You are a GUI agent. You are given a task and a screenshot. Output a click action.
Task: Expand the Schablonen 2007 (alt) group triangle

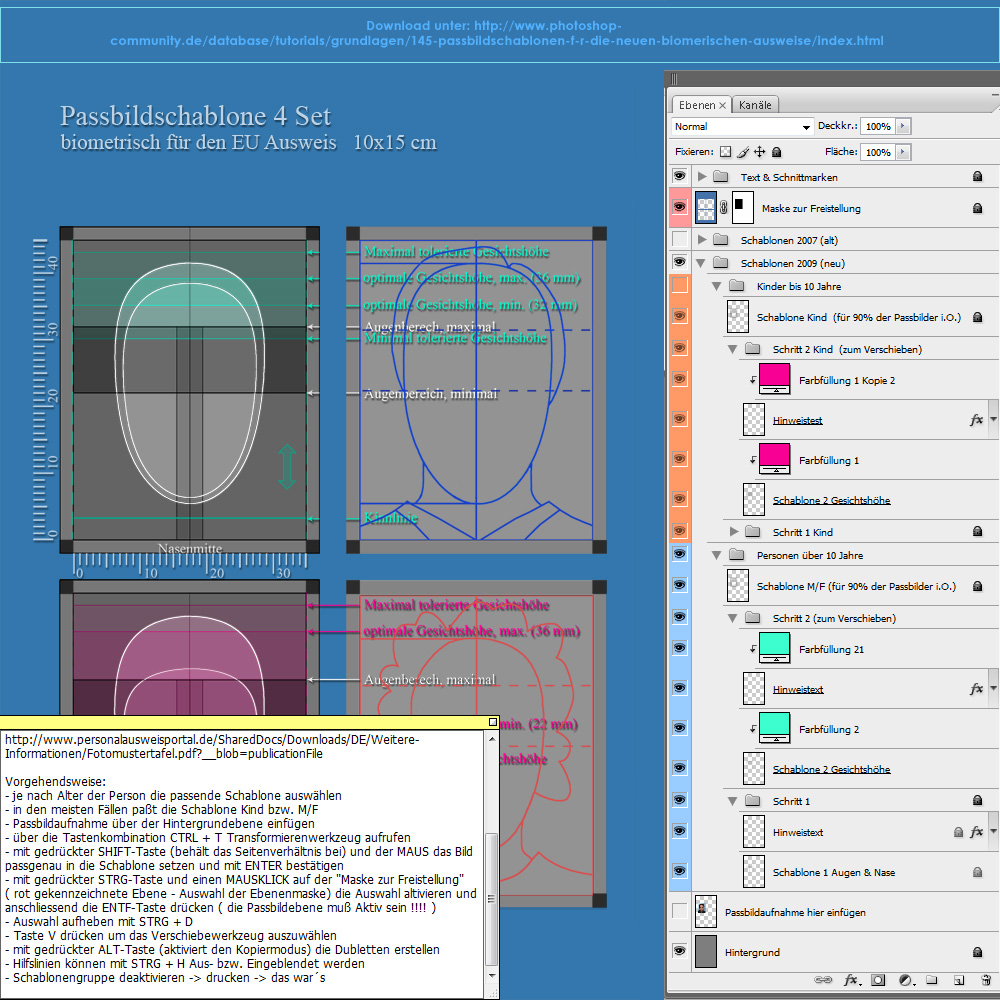[x=702, y=240]
